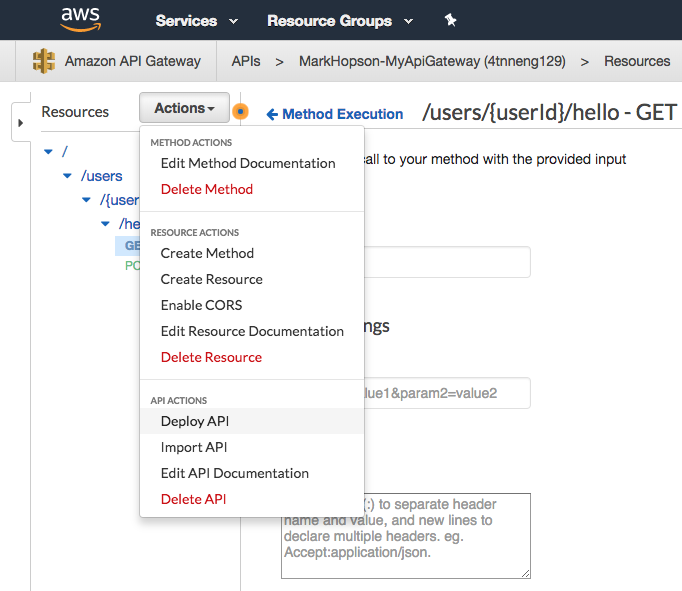Image resolution: width=682 pixels, height=591 pixels.
Task: Click the MarkHopson-MyApiGateway breadcrumb
Action: pos(432,61)
